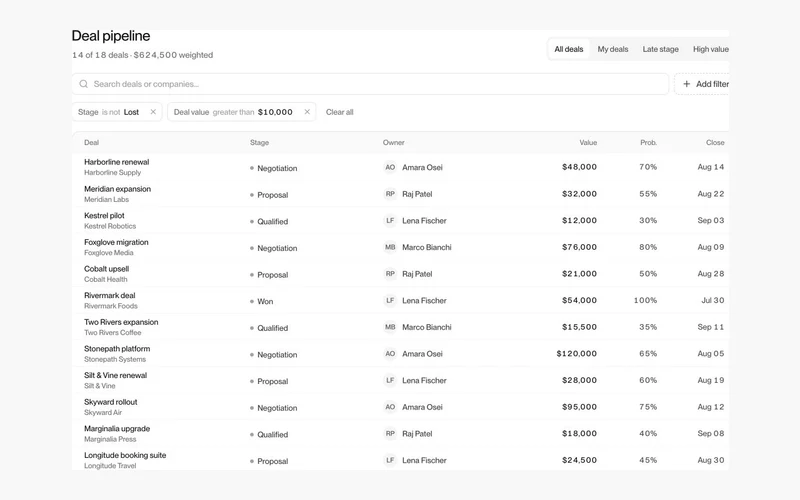
Task: Switch to the All deals tab
Action: coord(568,49)
